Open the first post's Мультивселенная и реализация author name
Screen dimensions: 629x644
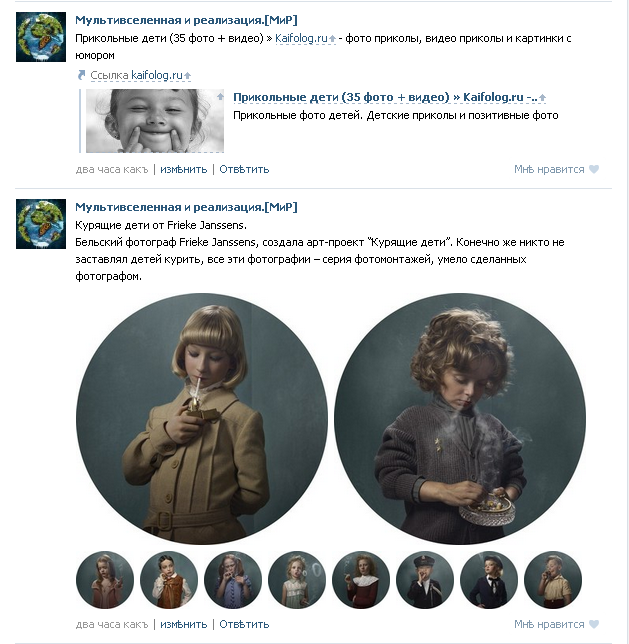tap(186, 20)
